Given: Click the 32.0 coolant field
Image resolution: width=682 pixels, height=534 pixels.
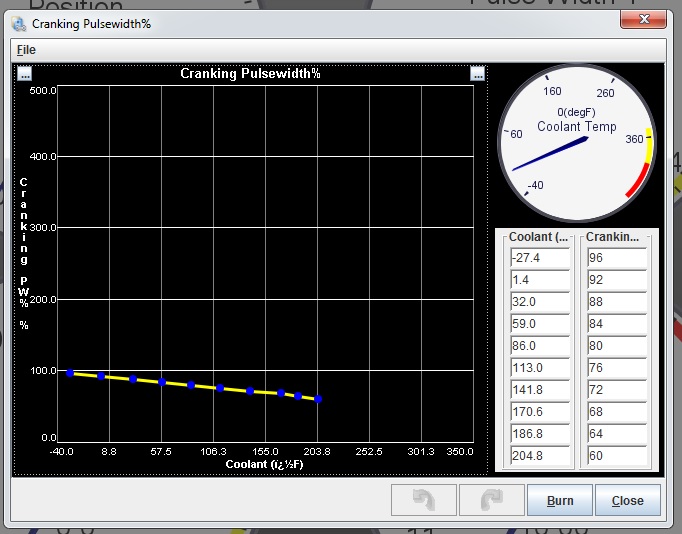Looking at the screenshot, I should [x=538, y=302].
